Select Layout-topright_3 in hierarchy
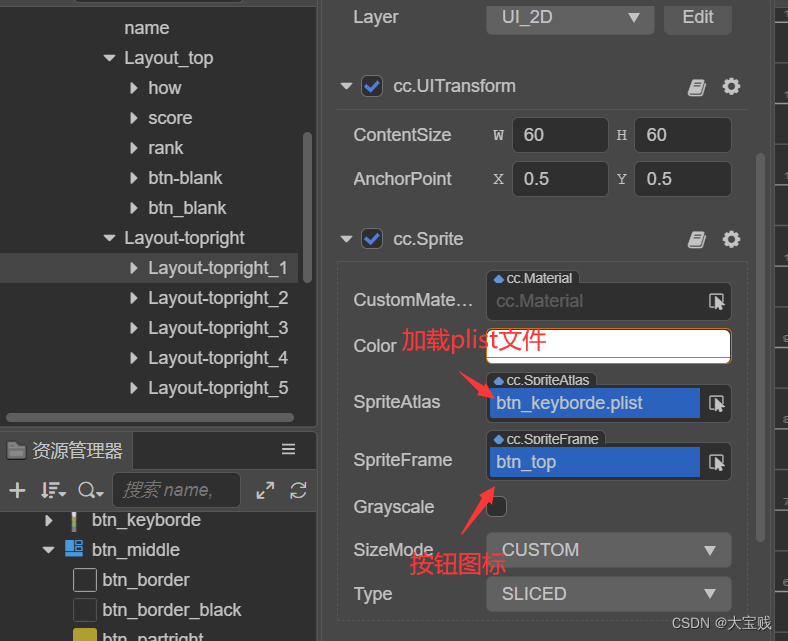Screen dimensions: 788x641 point(218,328)
